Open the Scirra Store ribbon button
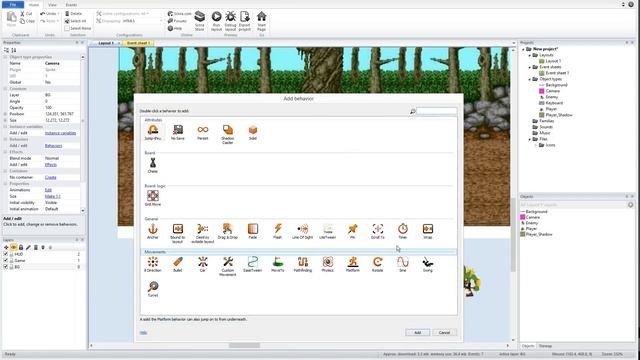Screen dimensions: 640x360 point(200,21)
